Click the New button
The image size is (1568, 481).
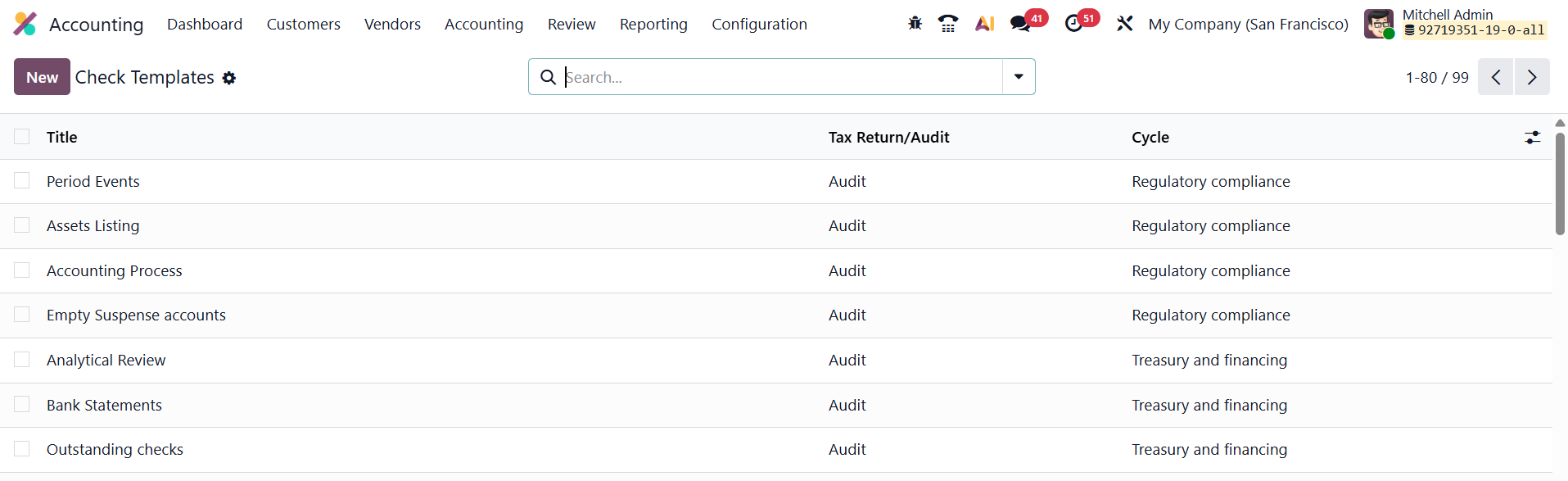[42, 77]
